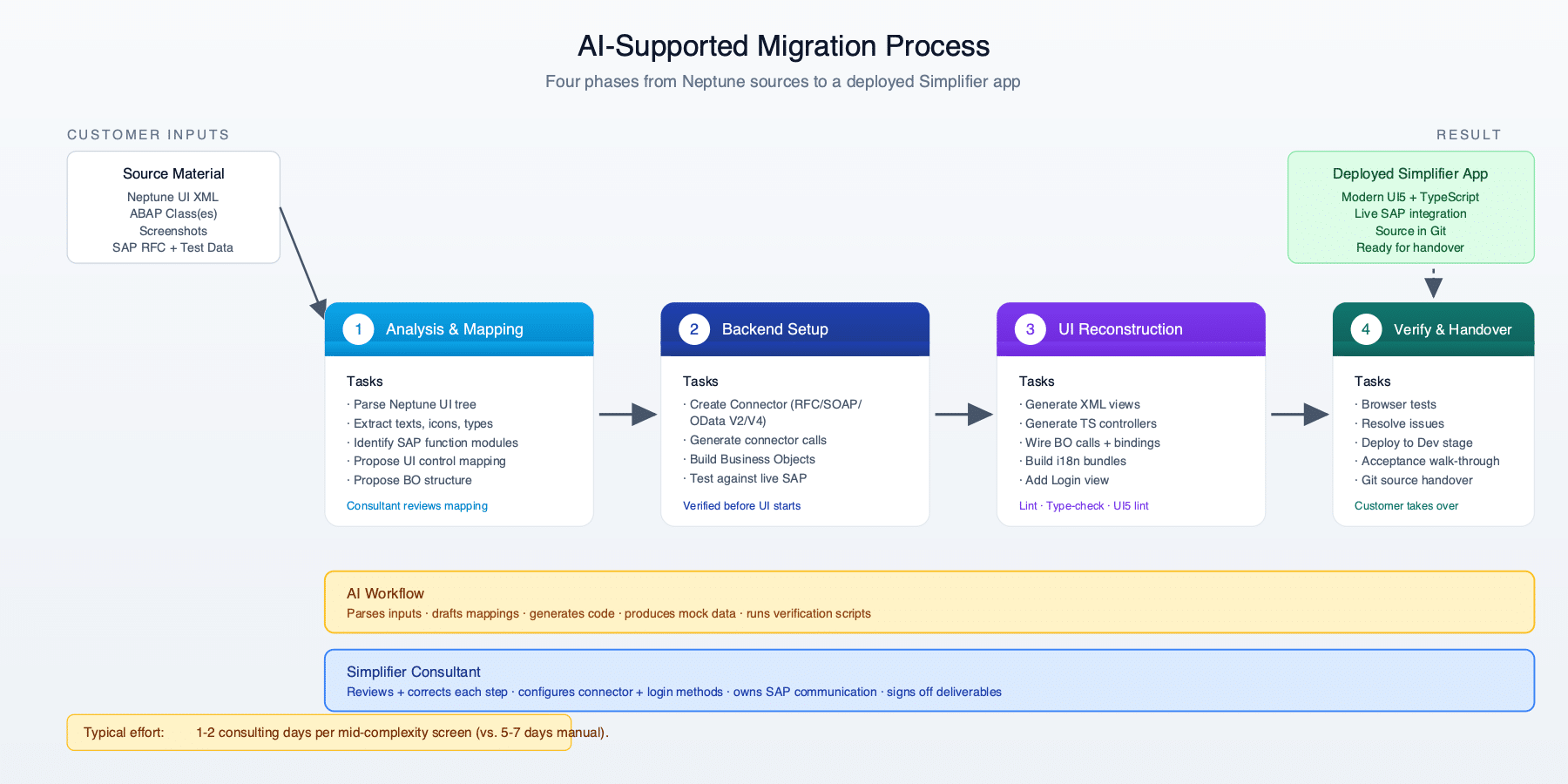Image resolution: width=1568 pixels, height=784 pixels.
Task: Select the UI Reconstruction phase header
Action: [x=1131, y=329]
